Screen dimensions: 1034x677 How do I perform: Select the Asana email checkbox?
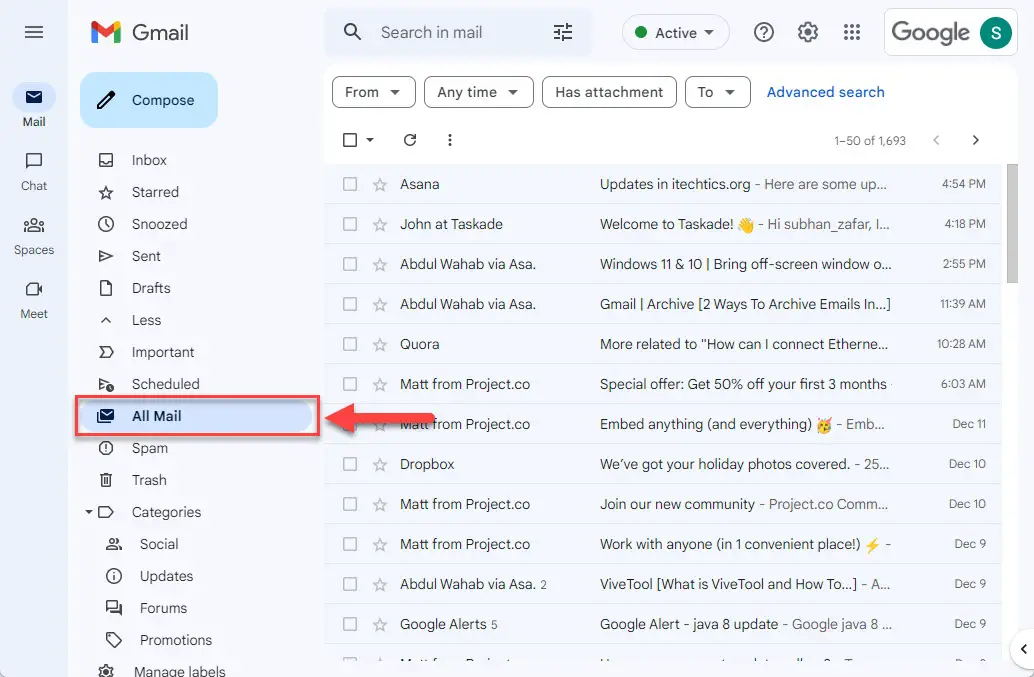point(350,184)
